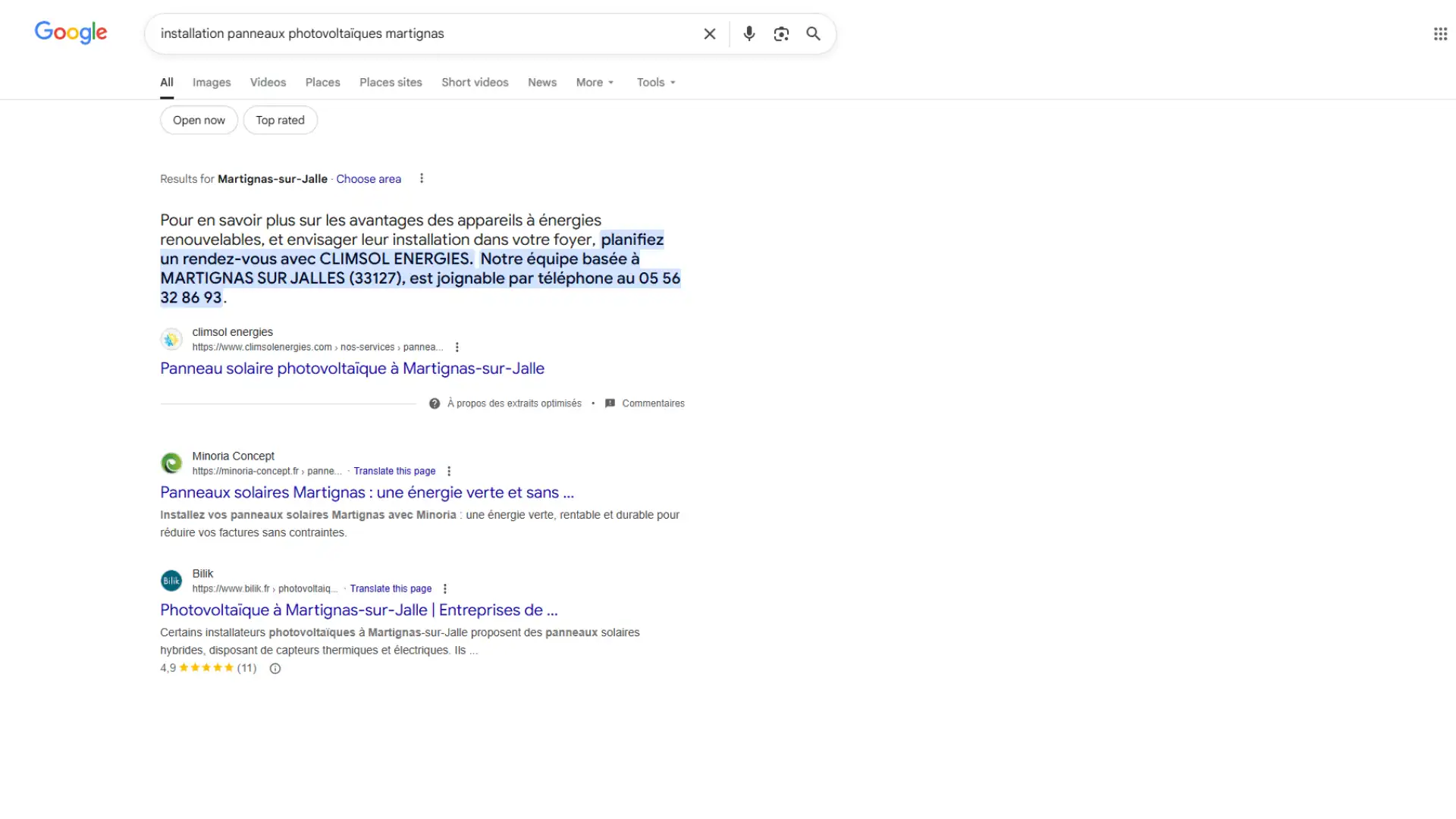Open the Places sites tab
The height and width of the screenshot is (819, 1456).
391,83
